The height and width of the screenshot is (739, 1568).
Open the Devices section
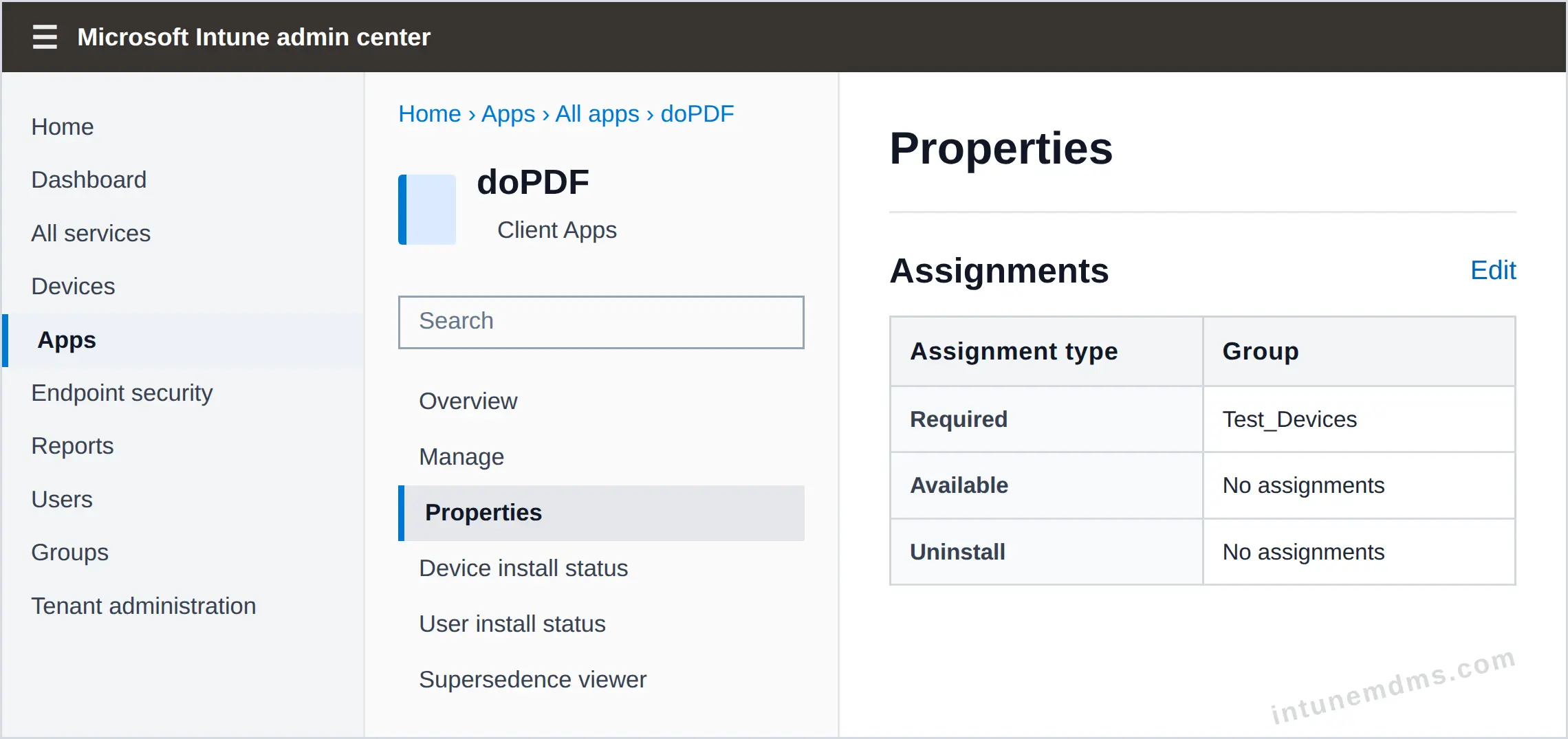73,287
